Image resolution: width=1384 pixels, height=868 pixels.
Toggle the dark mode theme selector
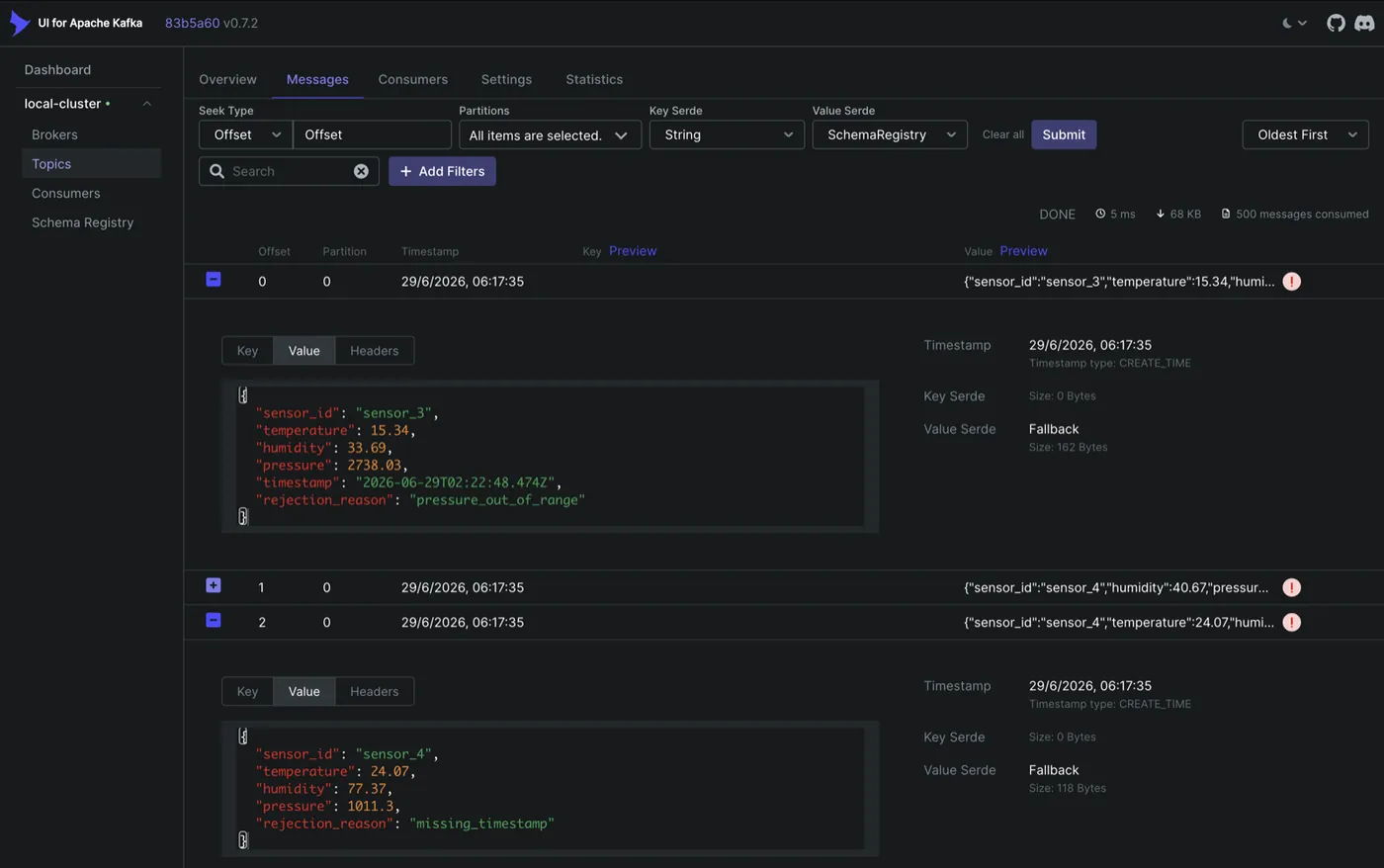pyautogui.click(x=1294, y=23)
